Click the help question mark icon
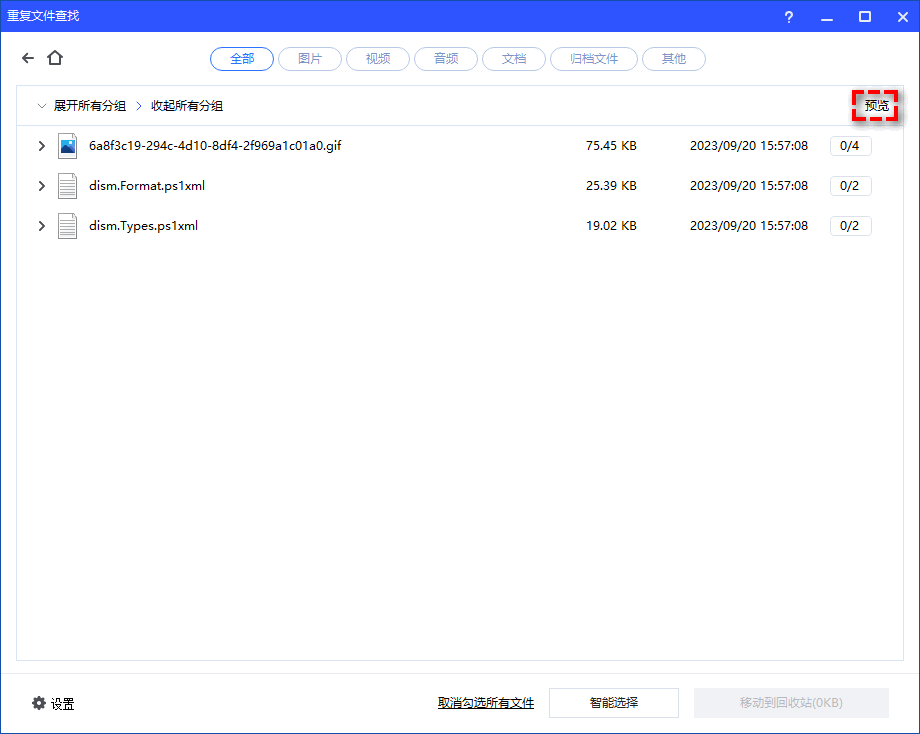The image size is (920, 734). [x=789, y=17]
